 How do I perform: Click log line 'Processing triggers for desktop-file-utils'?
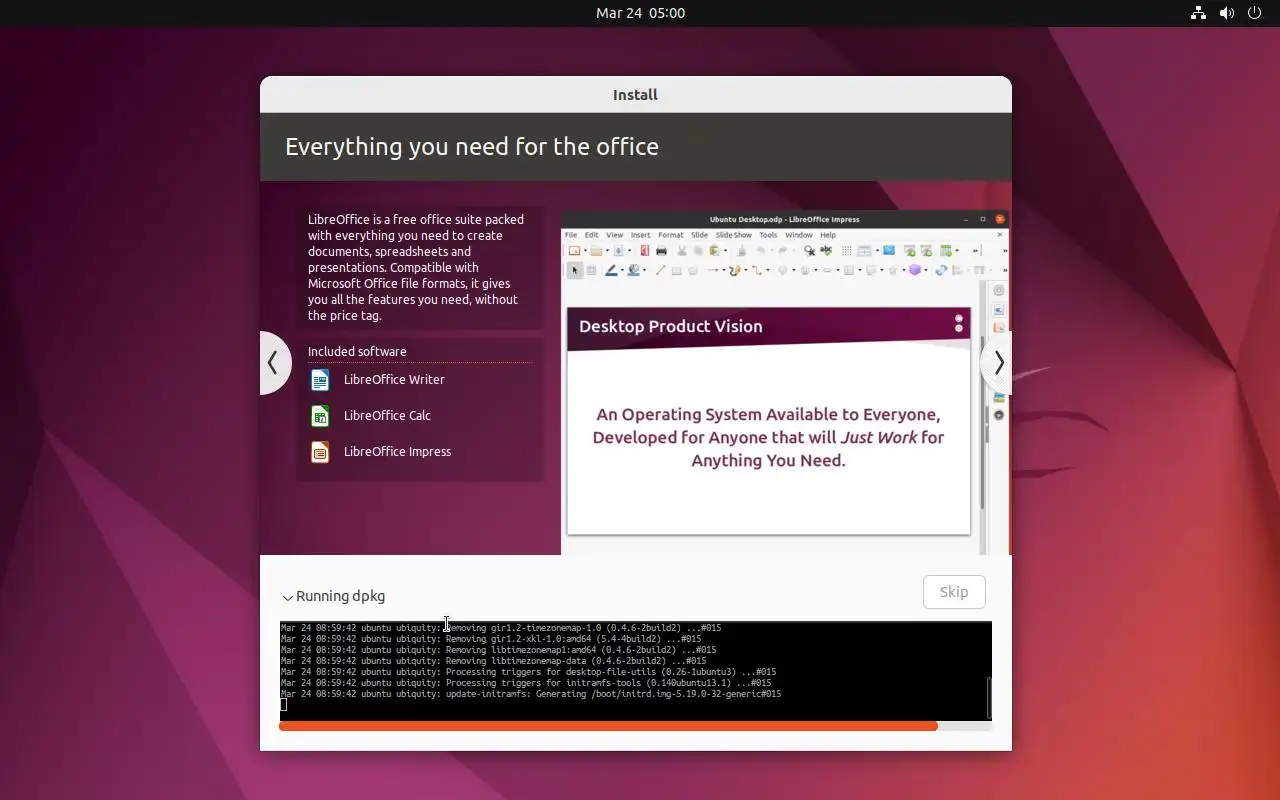coord(528,672)
